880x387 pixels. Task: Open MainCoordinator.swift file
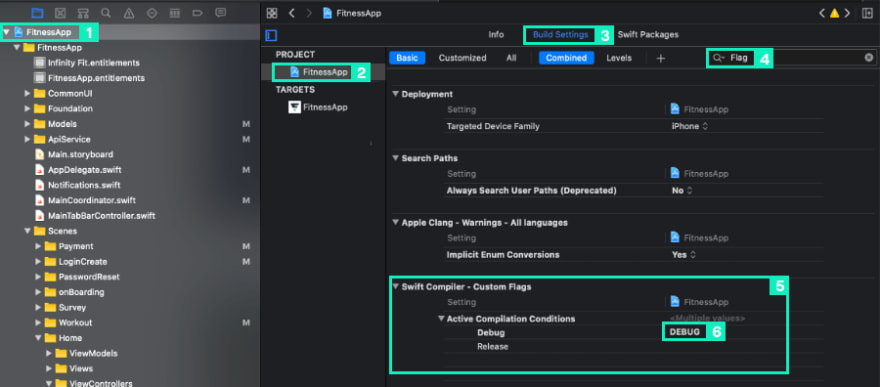[x=91, y=200]
